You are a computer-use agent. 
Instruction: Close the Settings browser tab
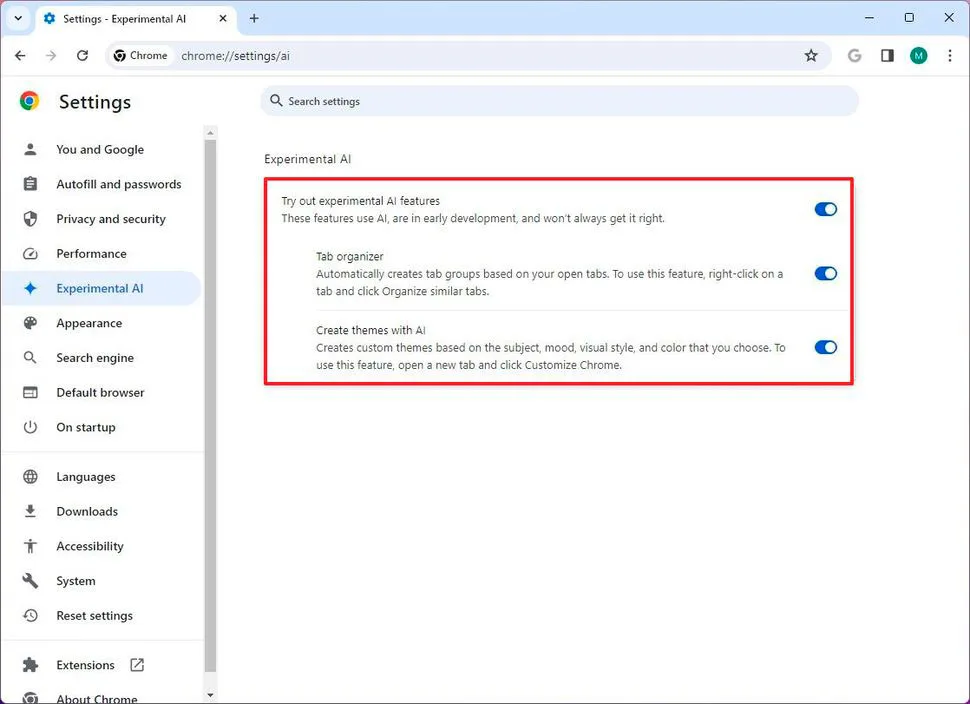pos(223,19)
